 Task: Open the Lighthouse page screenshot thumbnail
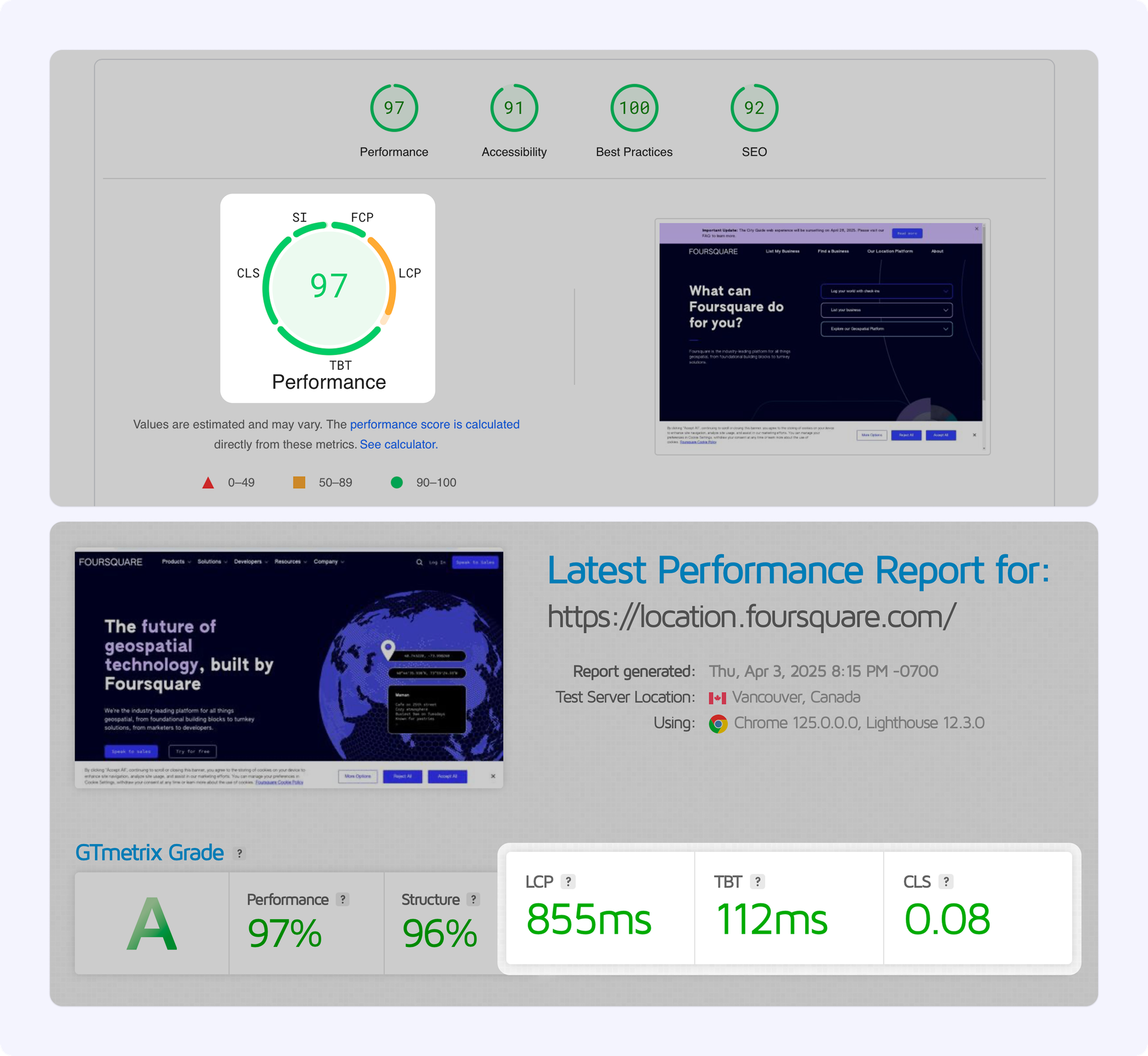click(822, 336)
